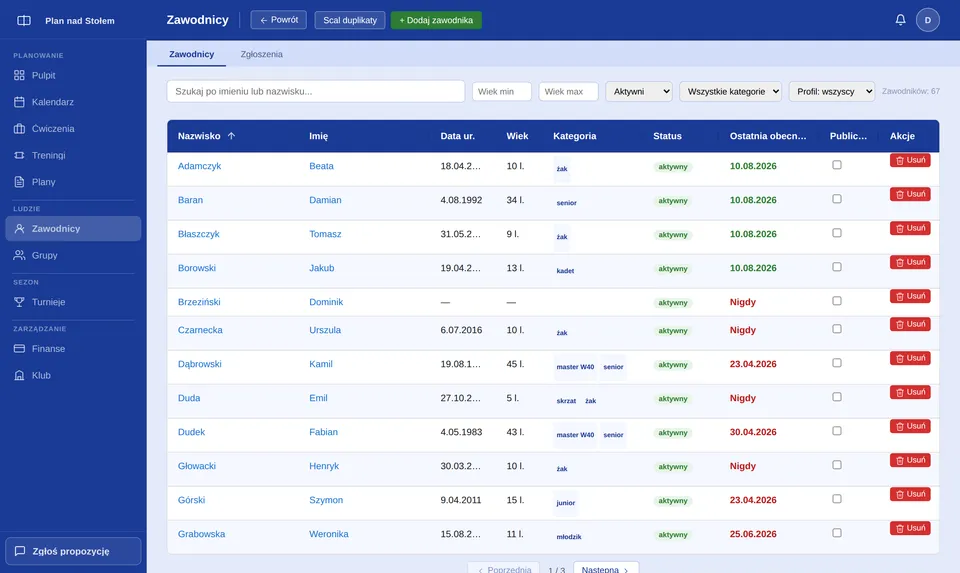960x573 pixels.
Task: Open the Górski surname link
Action: [x=192, y=500]
